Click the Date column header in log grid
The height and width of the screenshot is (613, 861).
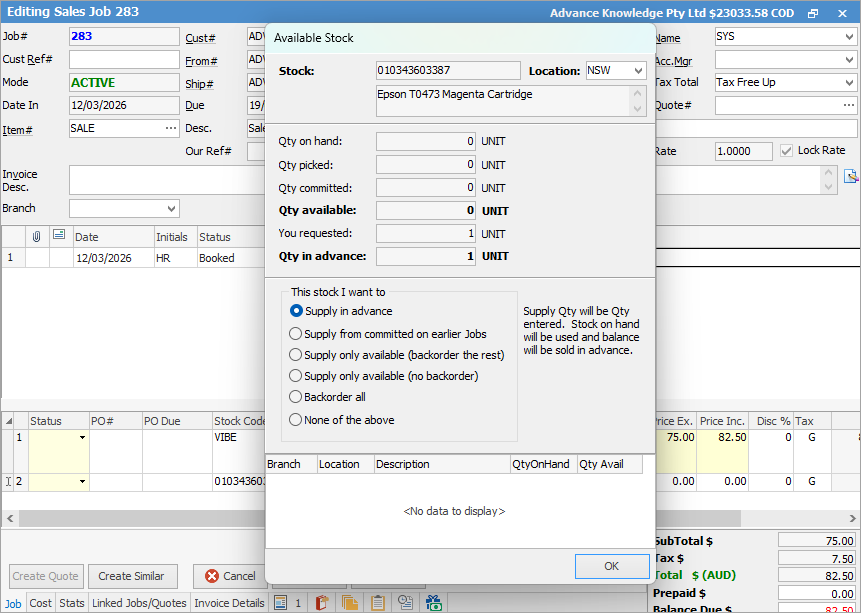tap(114, 237)
